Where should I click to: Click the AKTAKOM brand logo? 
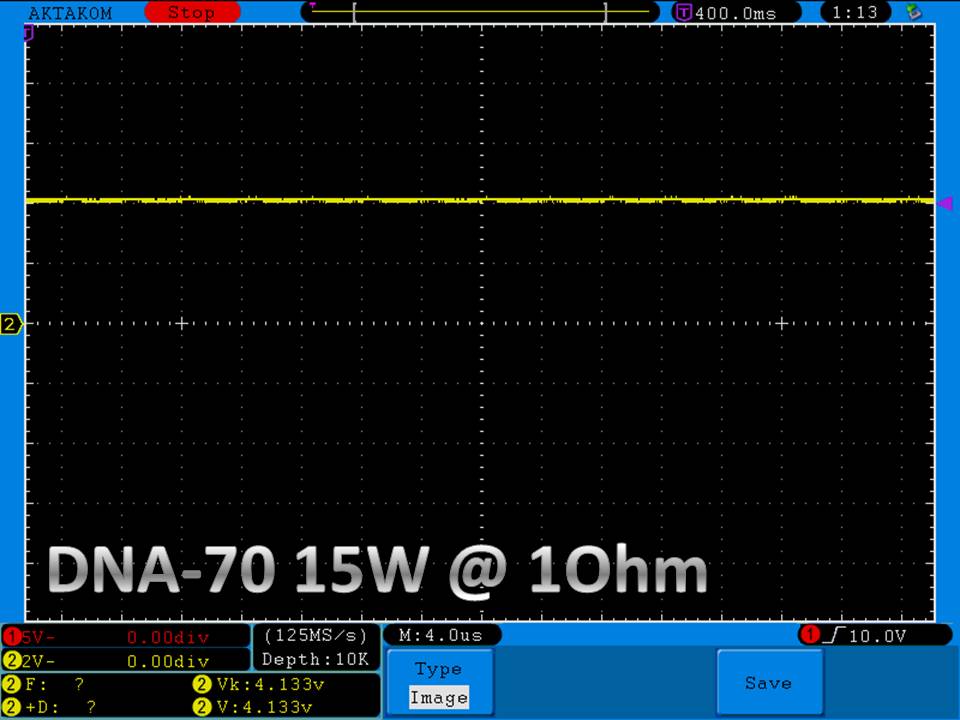[x=70, y=13]
